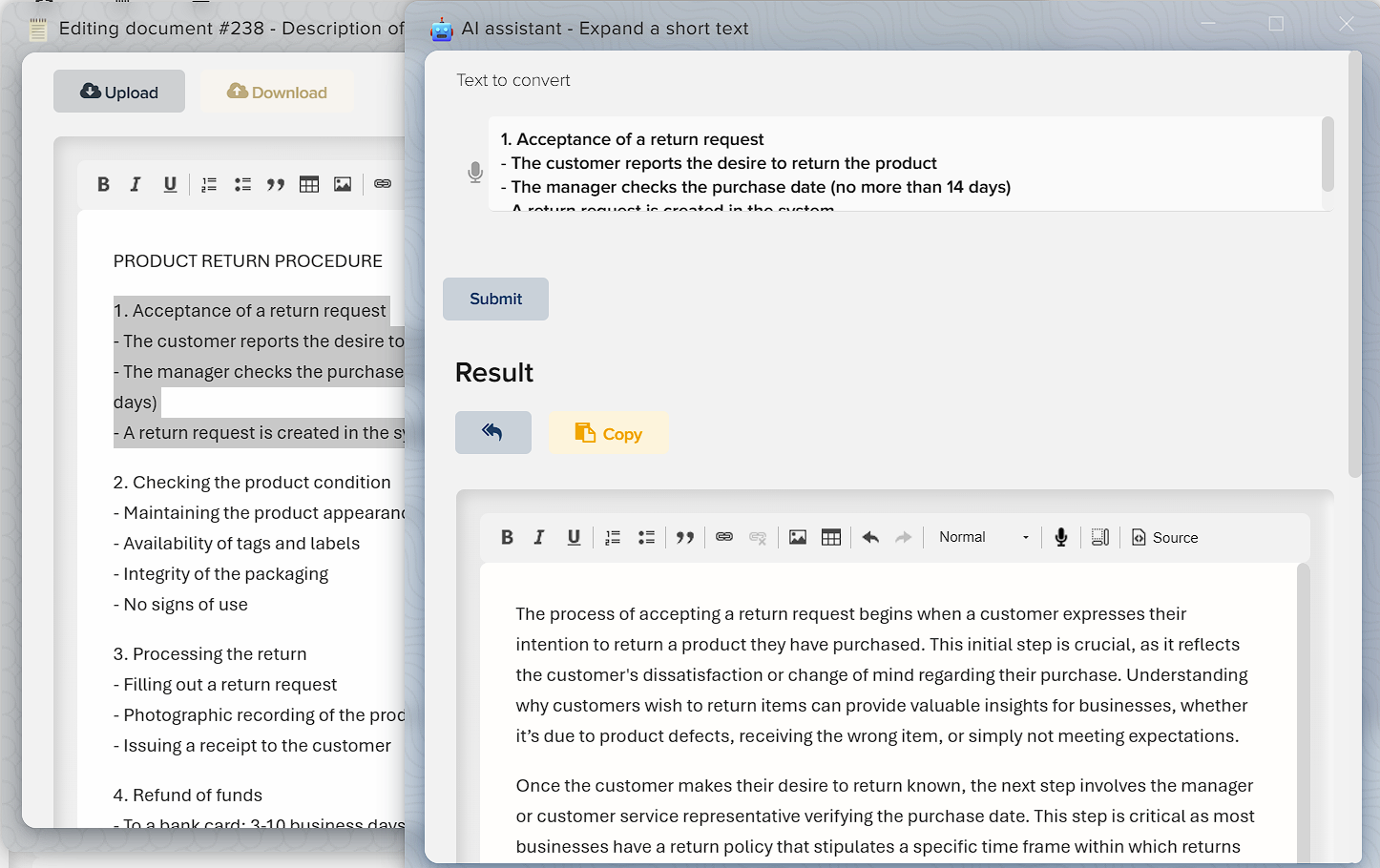The image size is (1380, 868).
Task: Click '4. Refund of funds' line
Action: (188, 796)
